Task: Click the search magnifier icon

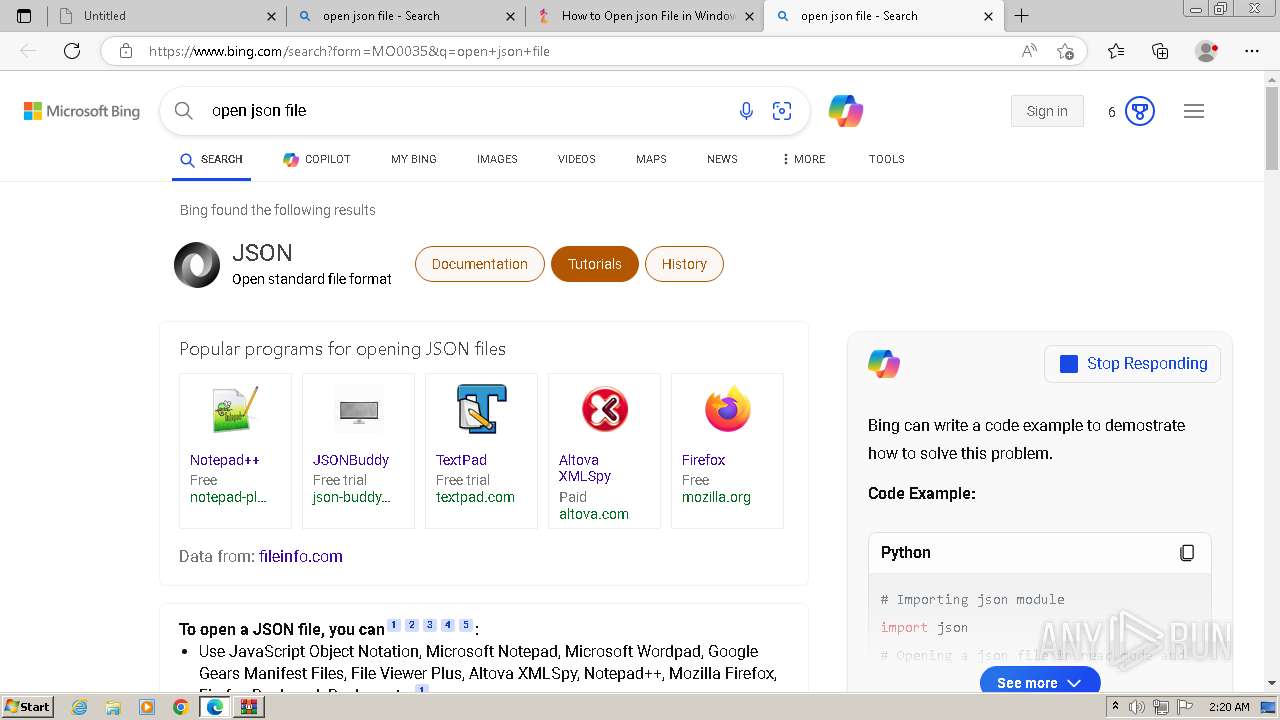Action: (183, 111)
